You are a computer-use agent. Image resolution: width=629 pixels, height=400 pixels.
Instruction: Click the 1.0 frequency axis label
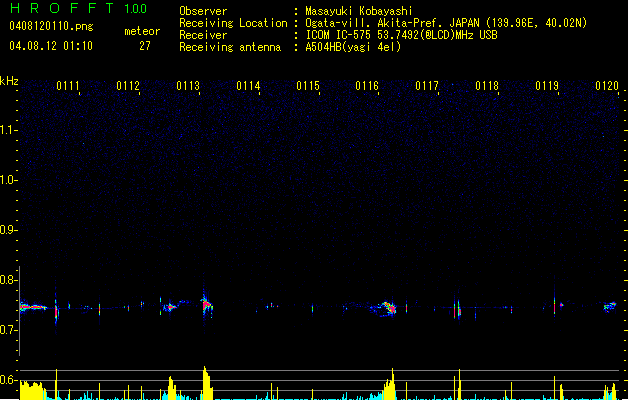click(x=8, y=180)
